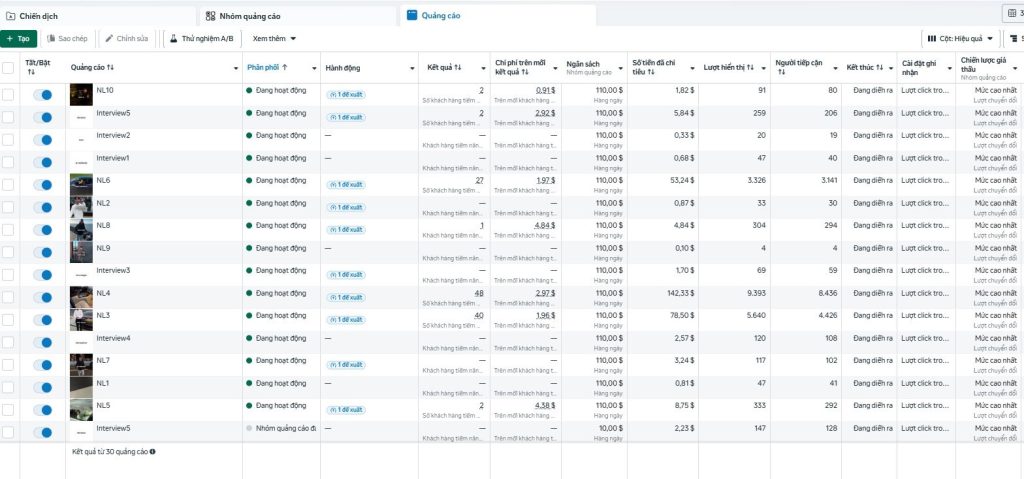
Task: Click the calendar icon at top right
Action: coord(1013,14)
